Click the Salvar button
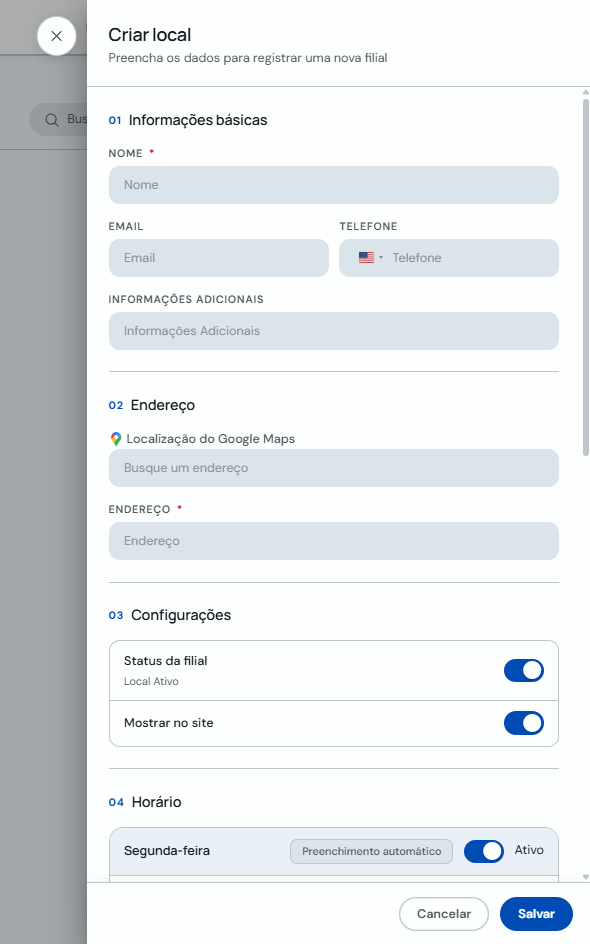The width and height of the screenshot is (590, 944). (x=536, y=914)
